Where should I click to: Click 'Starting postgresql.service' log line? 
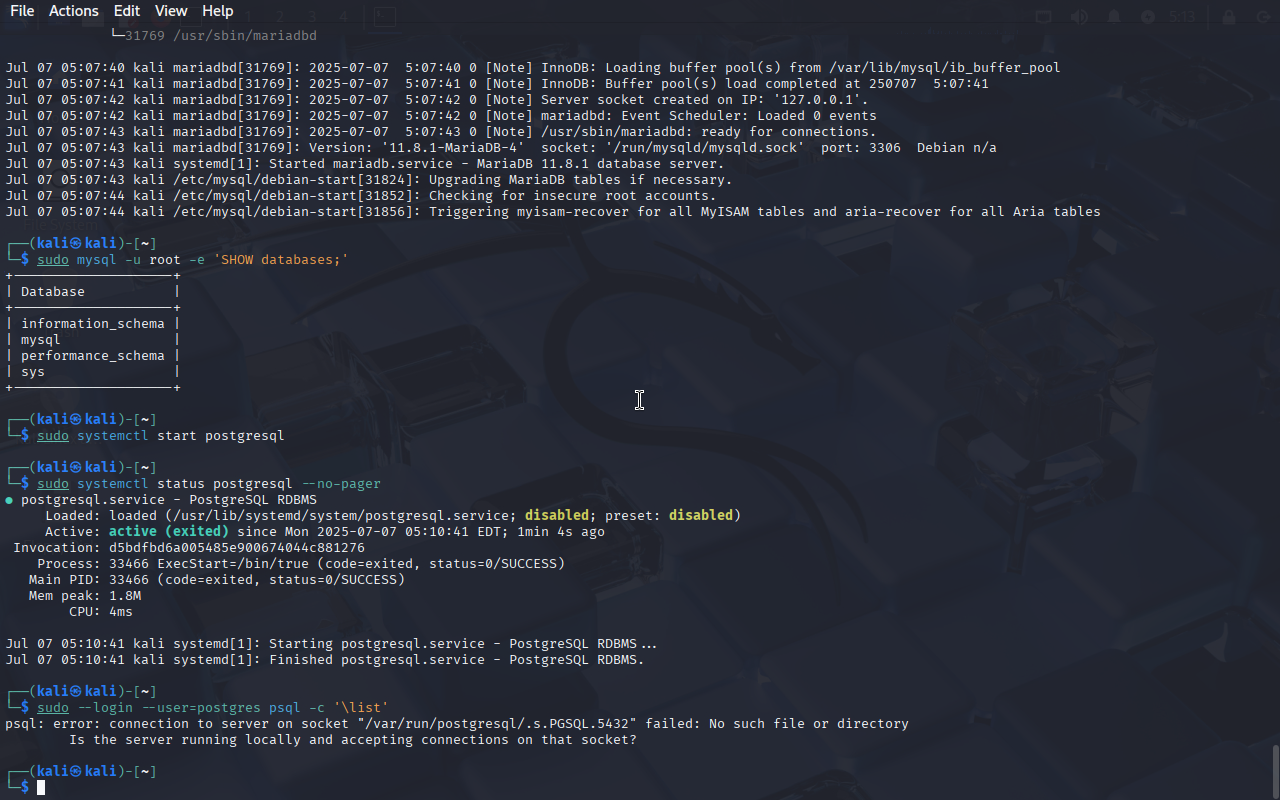333,644
